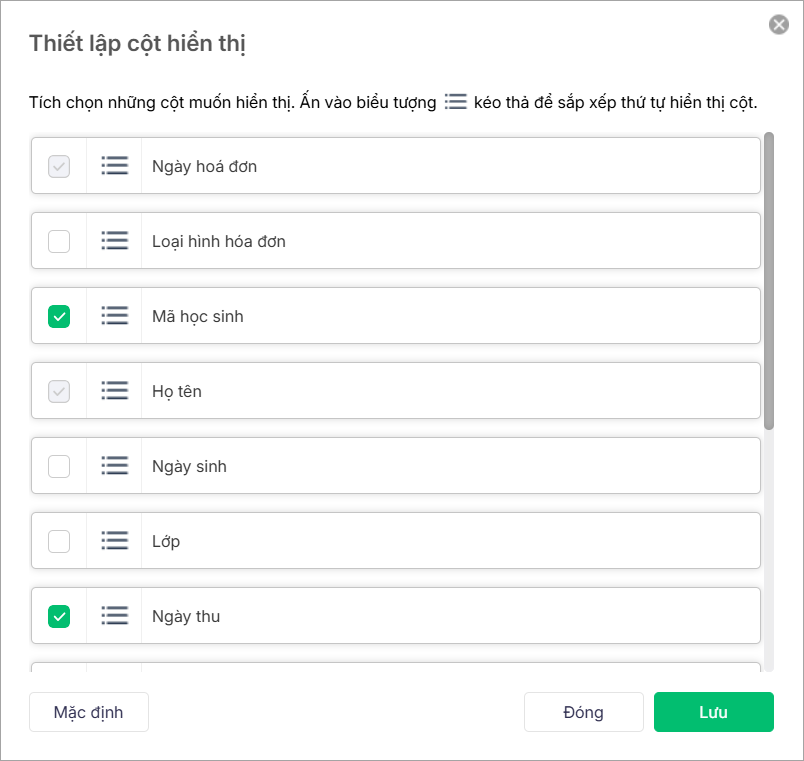Viewport: 804px width, 761px height.
Task: Click the reorder icon beside Lớp
Action: [115, 541]
